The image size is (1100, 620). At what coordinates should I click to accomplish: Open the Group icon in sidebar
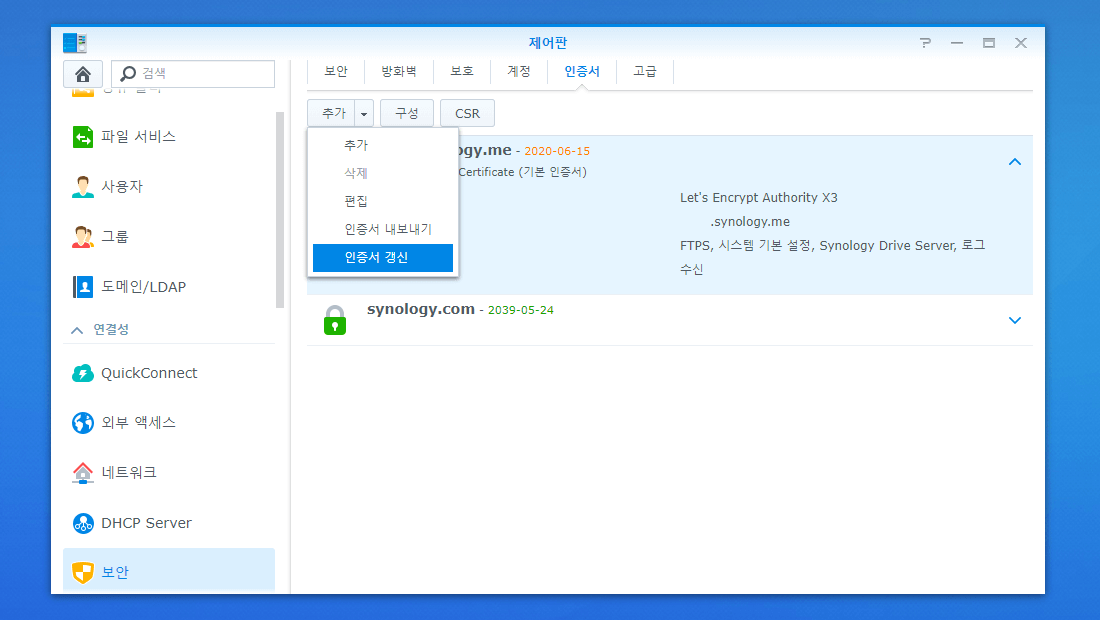click(x=83, y=236)
